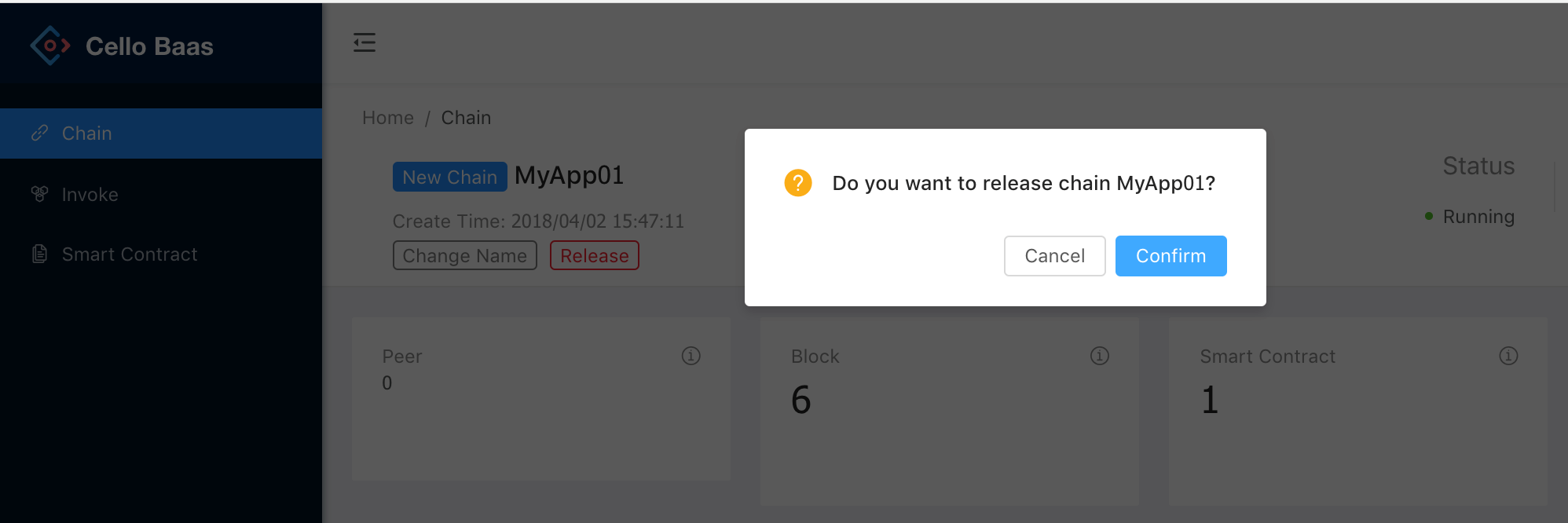The image size is (1568, 523).
Task: Click the Invoke icon in sidebar
Action: coord(39,194)
